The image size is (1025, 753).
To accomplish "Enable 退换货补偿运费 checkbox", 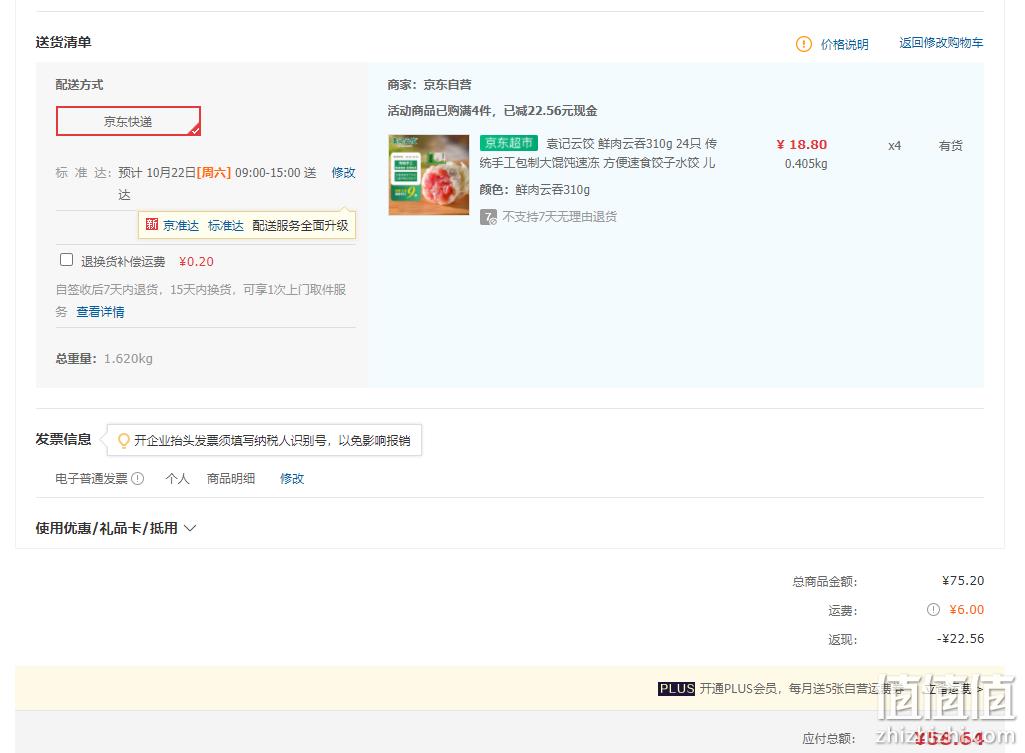I will [66, 259].
